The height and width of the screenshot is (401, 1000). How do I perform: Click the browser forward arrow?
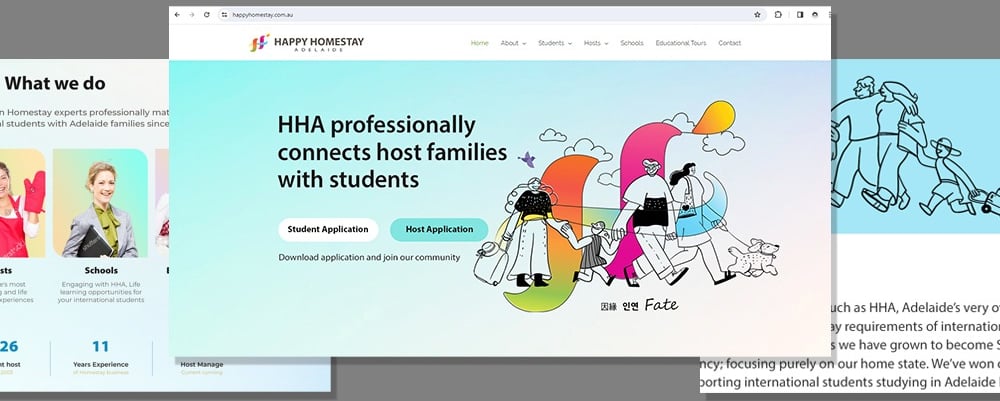point(191,15)
